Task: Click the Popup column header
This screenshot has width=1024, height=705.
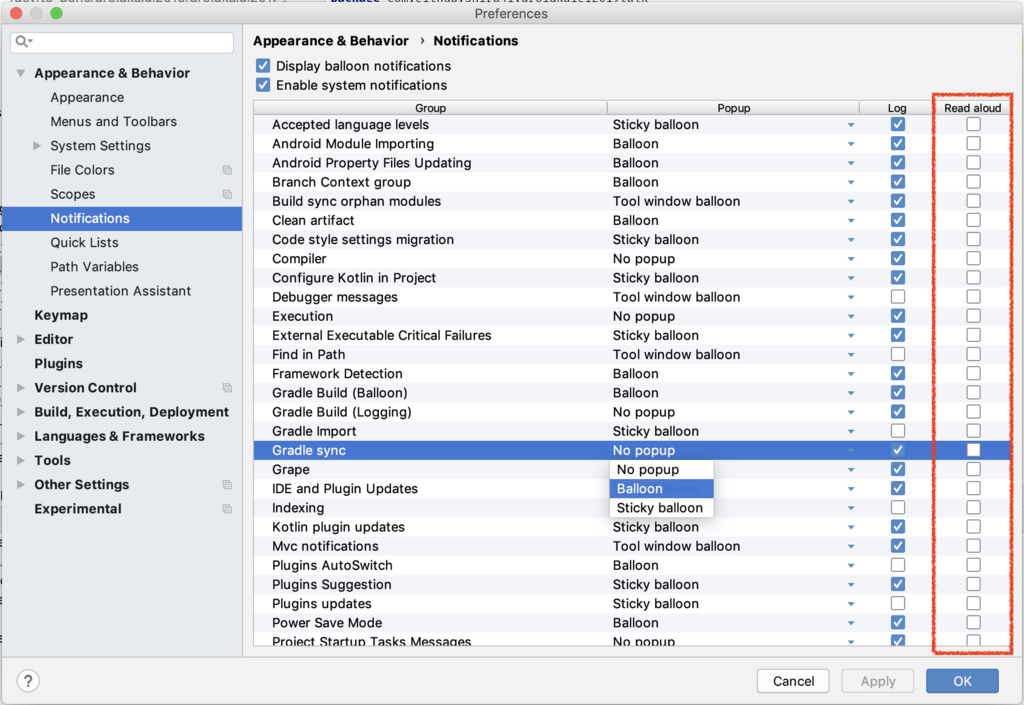Action: [x=733, y=108]
